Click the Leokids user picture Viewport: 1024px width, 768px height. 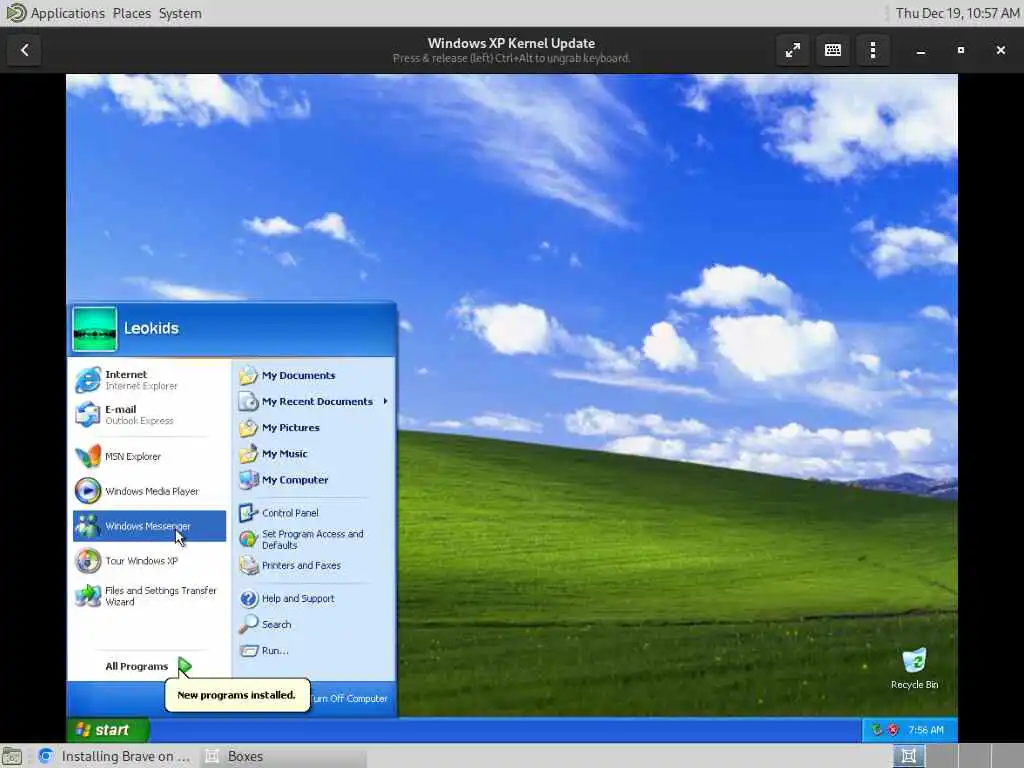pos(95,329)
